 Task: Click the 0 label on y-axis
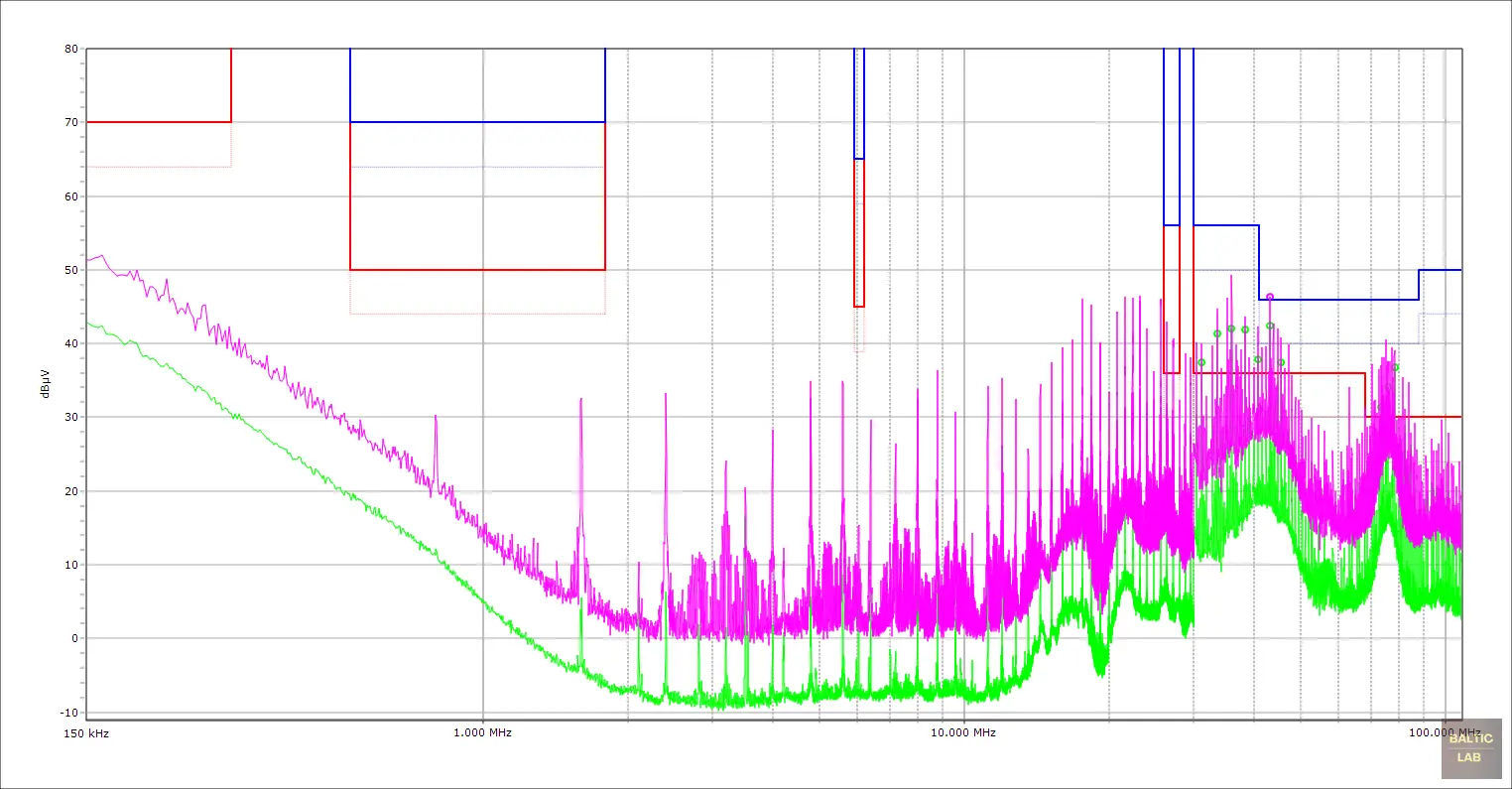[x=74, y=639]
